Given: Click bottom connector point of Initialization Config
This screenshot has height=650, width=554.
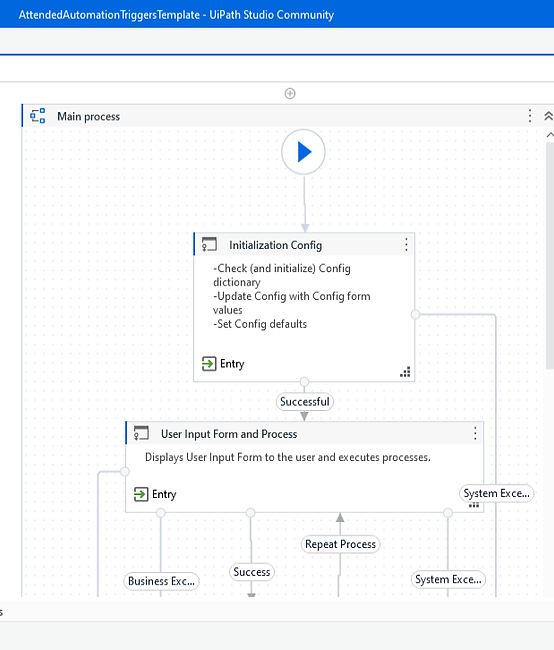Looking at the screenshot, I should tap(304, 382).
